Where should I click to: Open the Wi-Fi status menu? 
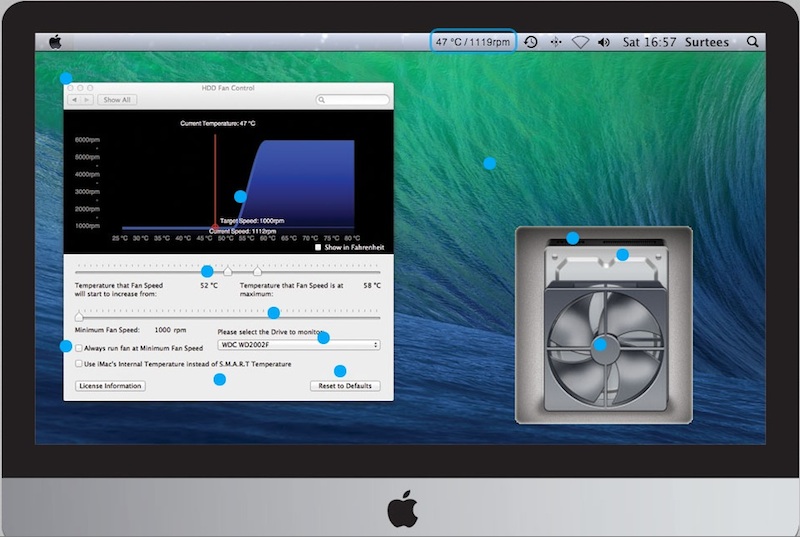click(x=580, y=42)
